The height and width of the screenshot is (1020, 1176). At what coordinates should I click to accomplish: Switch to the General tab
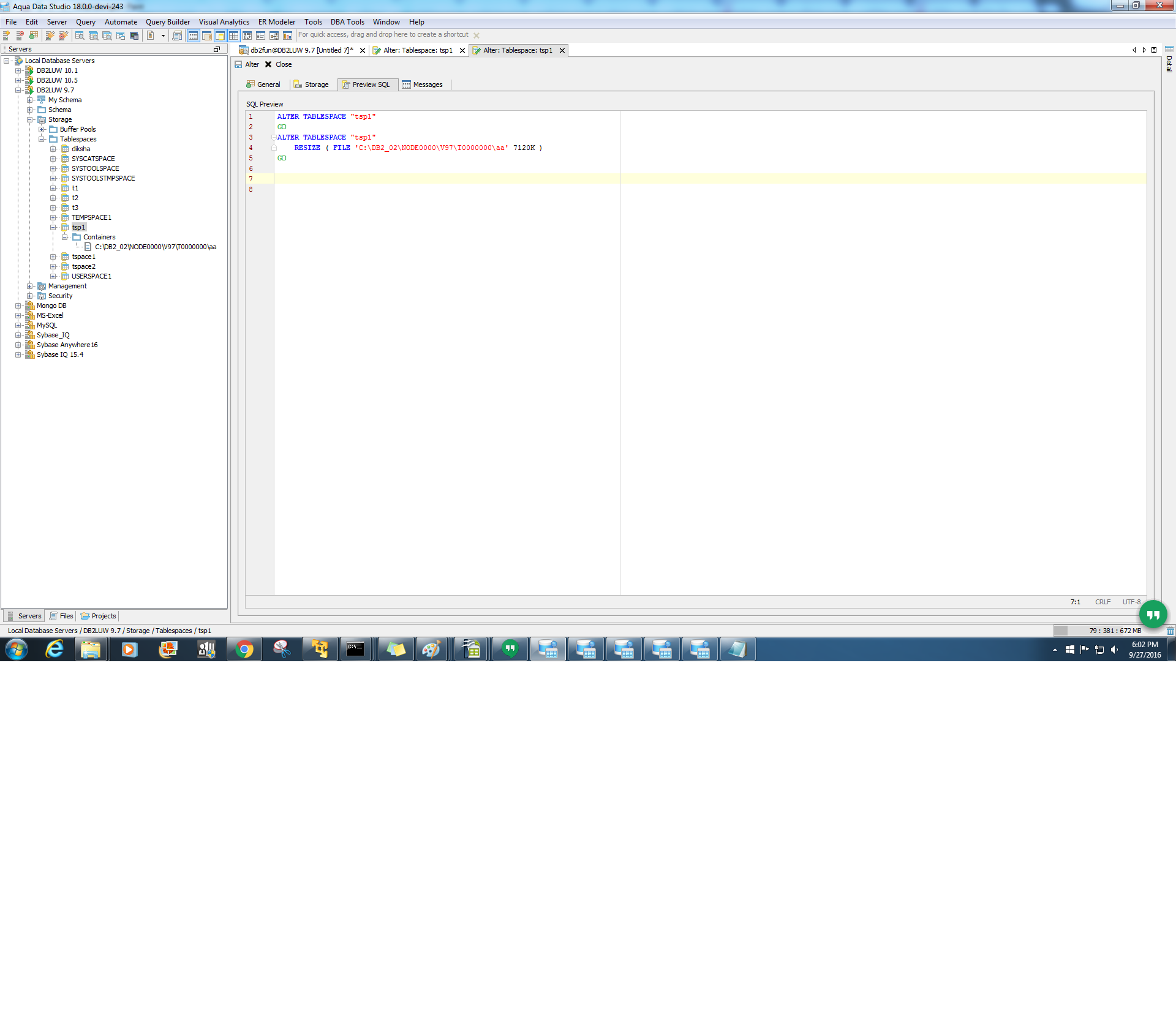click(263, 84)
